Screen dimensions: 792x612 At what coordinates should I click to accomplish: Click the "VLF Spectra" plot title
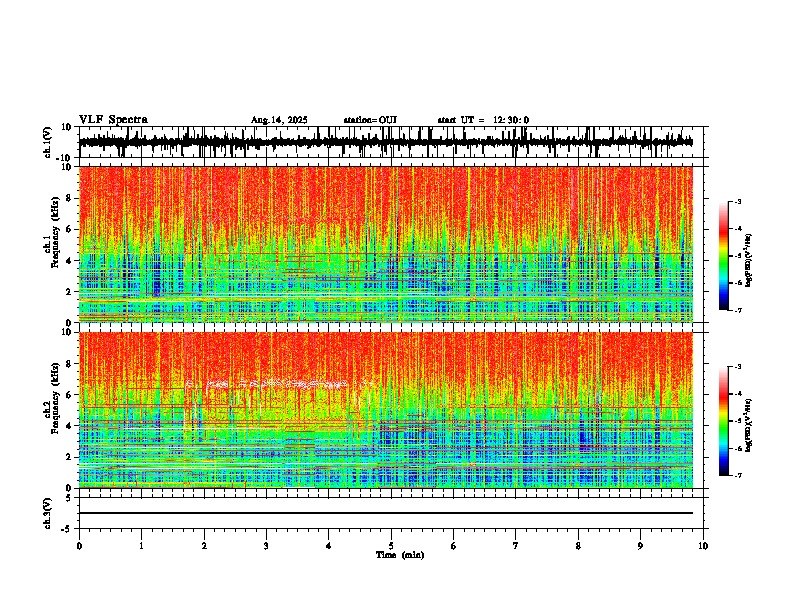point(113,120)
